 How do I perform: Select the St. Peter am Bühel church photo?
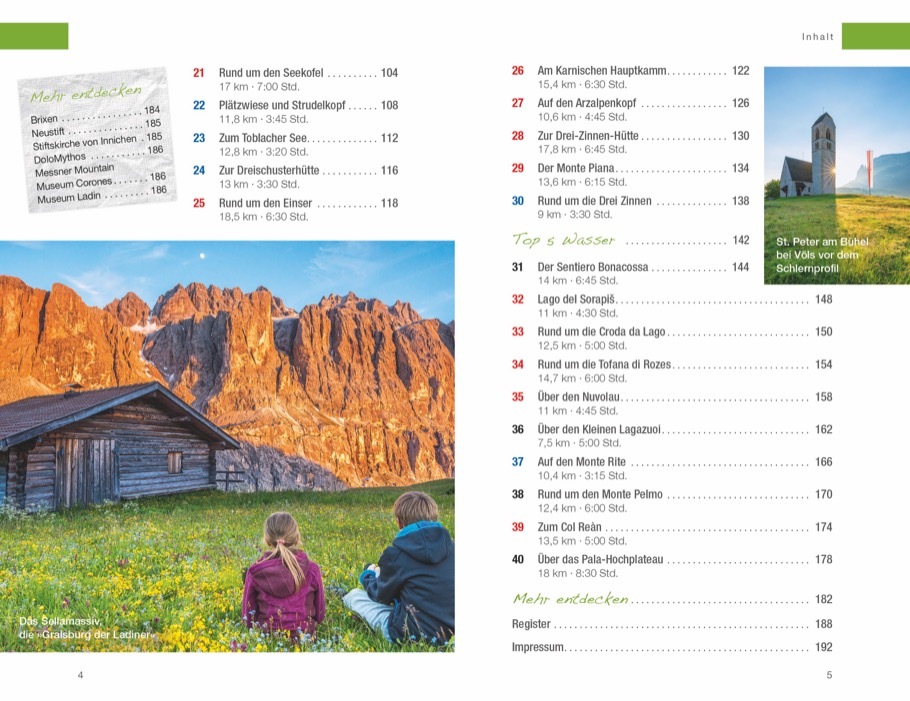[x=836, y=175]
